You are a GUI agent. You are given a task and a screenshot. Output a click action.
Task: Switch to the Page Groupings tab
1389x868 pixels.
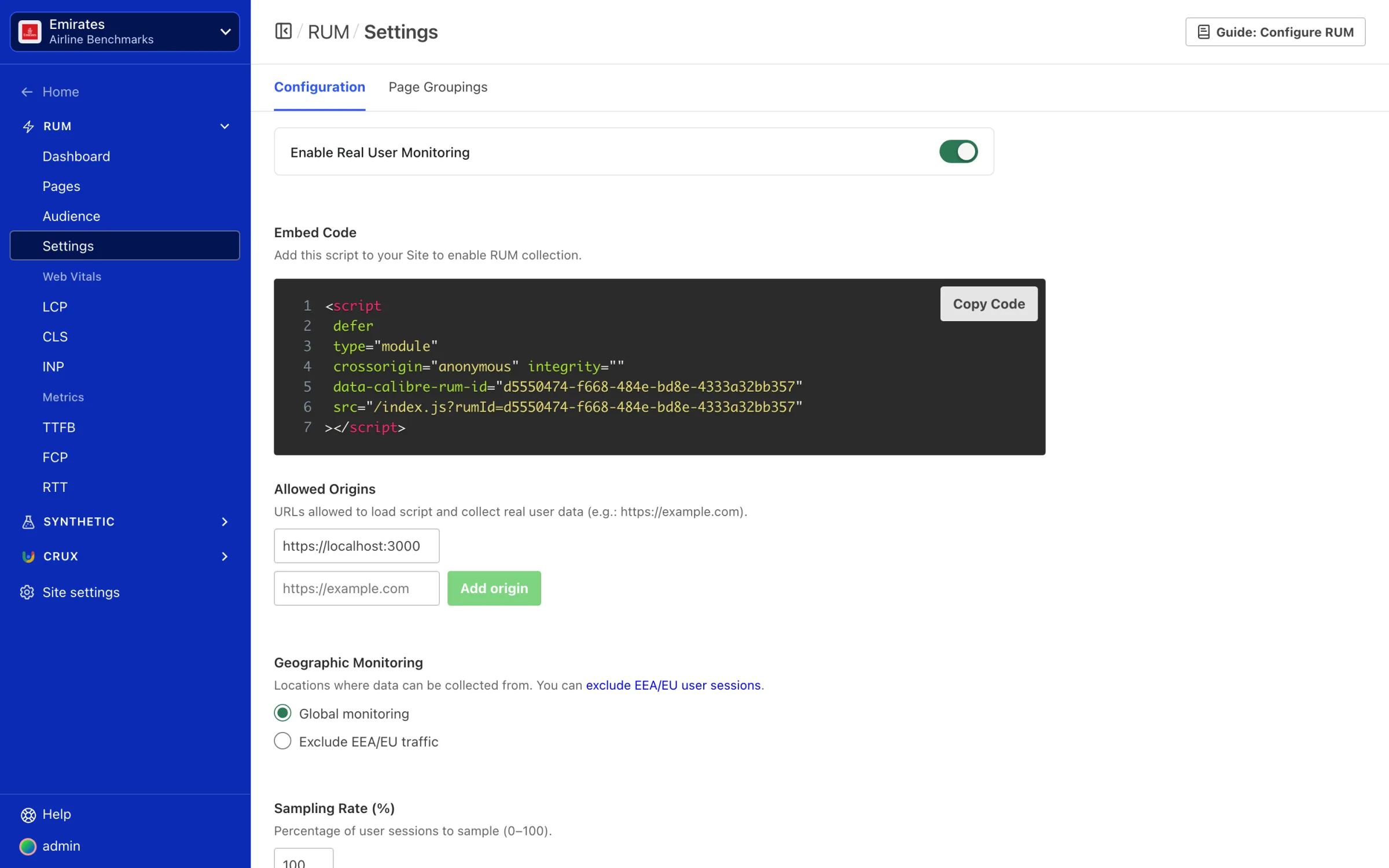click(438, 87)
